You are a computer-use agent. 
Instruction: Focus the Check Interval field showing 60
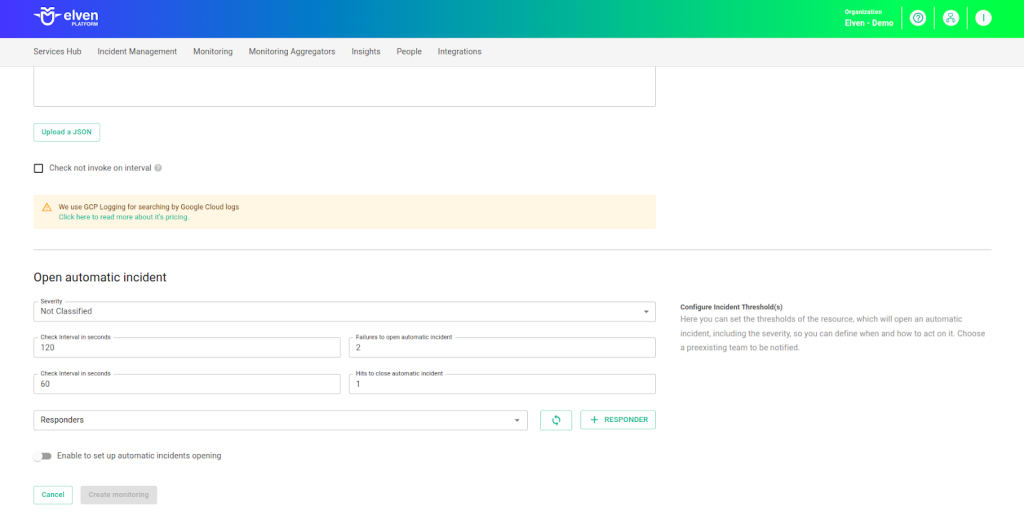tap(187, 384)
